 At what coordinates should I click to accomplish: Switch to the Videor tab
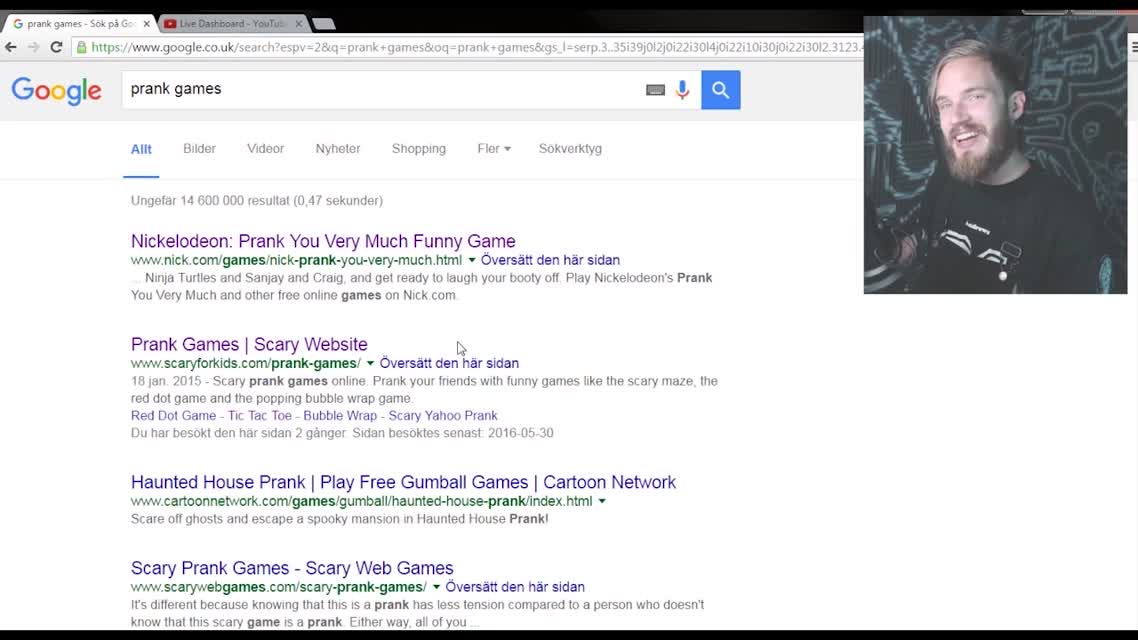[x=265, y=149]
